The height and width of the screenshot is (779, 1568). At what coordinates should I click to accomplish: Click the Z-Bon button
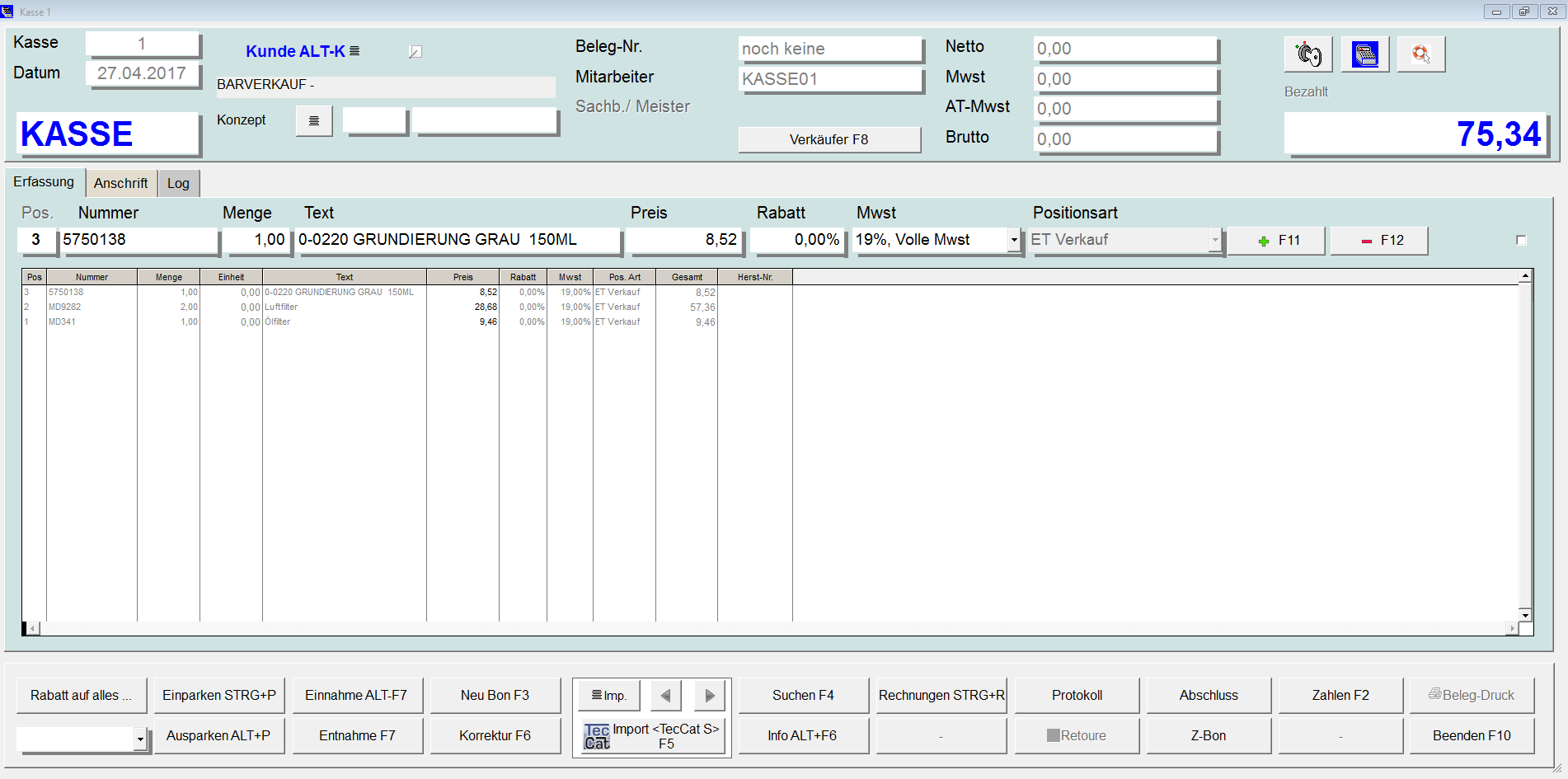click(1209, 735)
